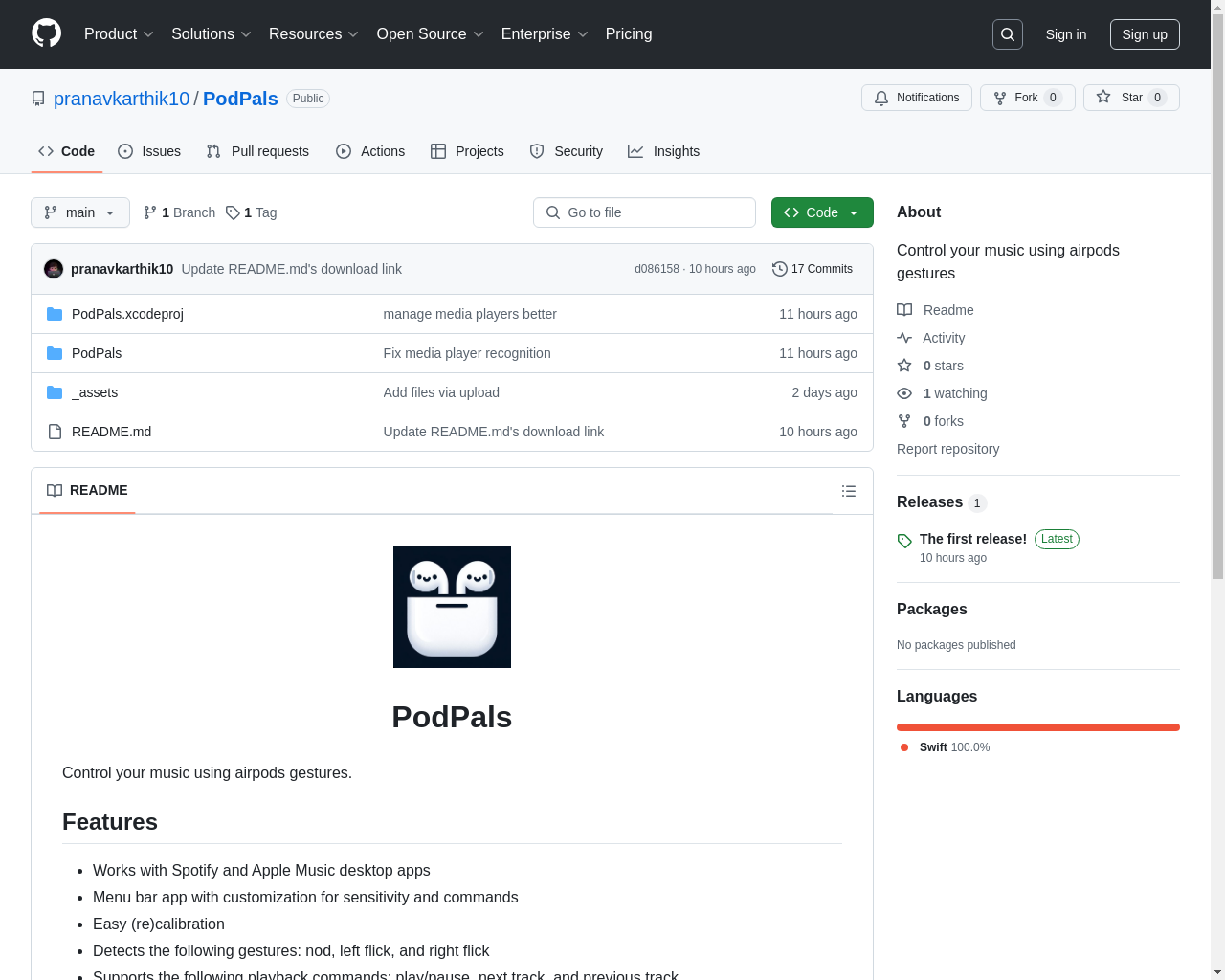Open the README outline list icon
This screenshot has width=1225, height=980.
pos(849,491)
